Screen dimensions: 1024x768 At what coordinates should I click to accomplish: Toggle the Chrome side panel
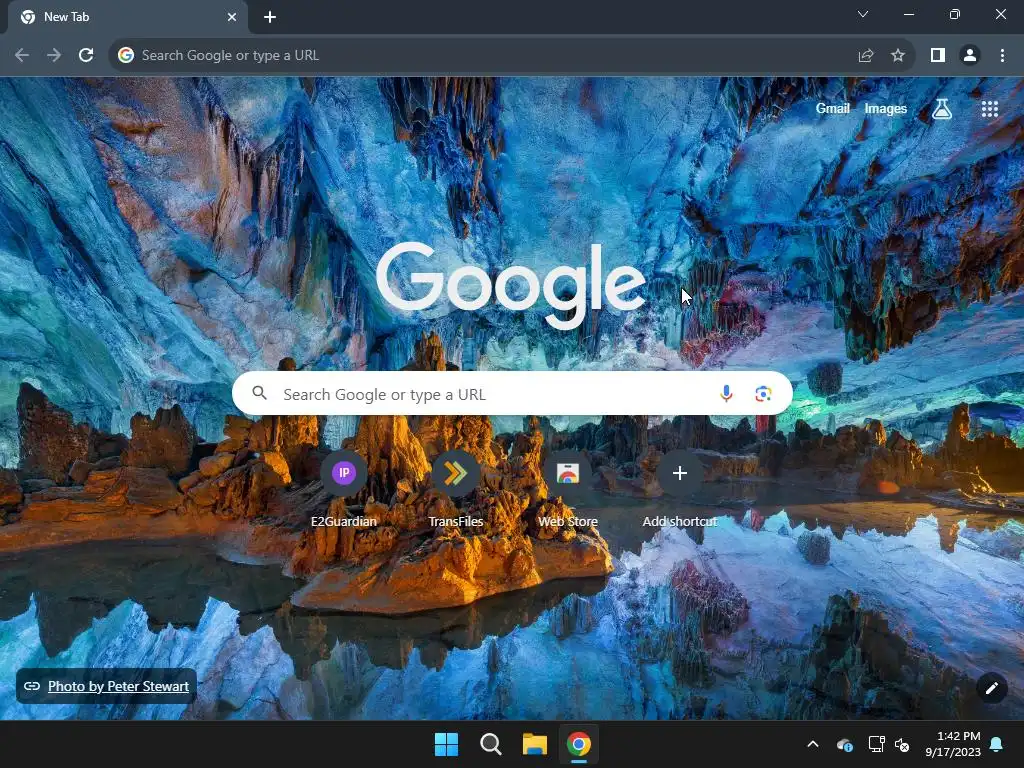pyautogui.click(x=938, y=56)
